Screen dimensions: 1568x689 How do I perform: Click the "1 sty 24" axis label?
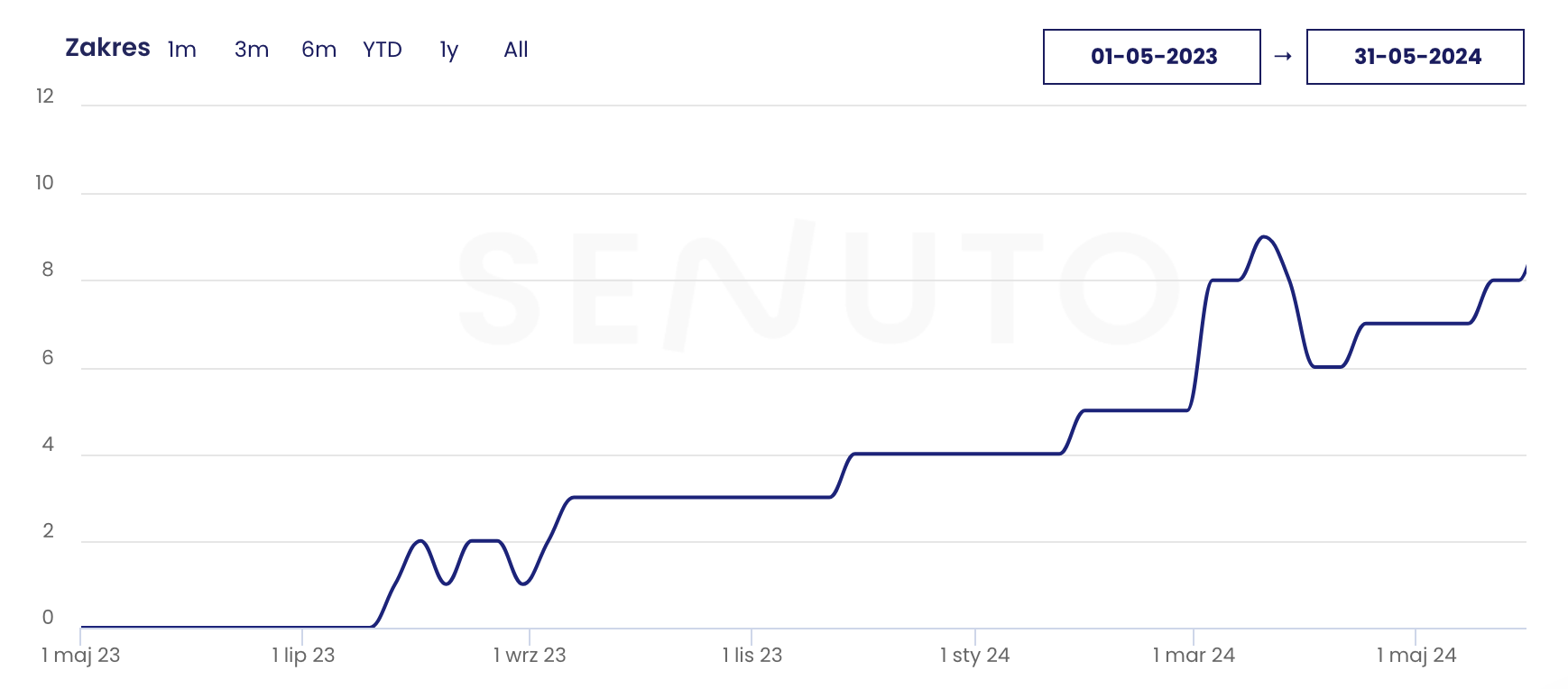[x=975, y=656]
